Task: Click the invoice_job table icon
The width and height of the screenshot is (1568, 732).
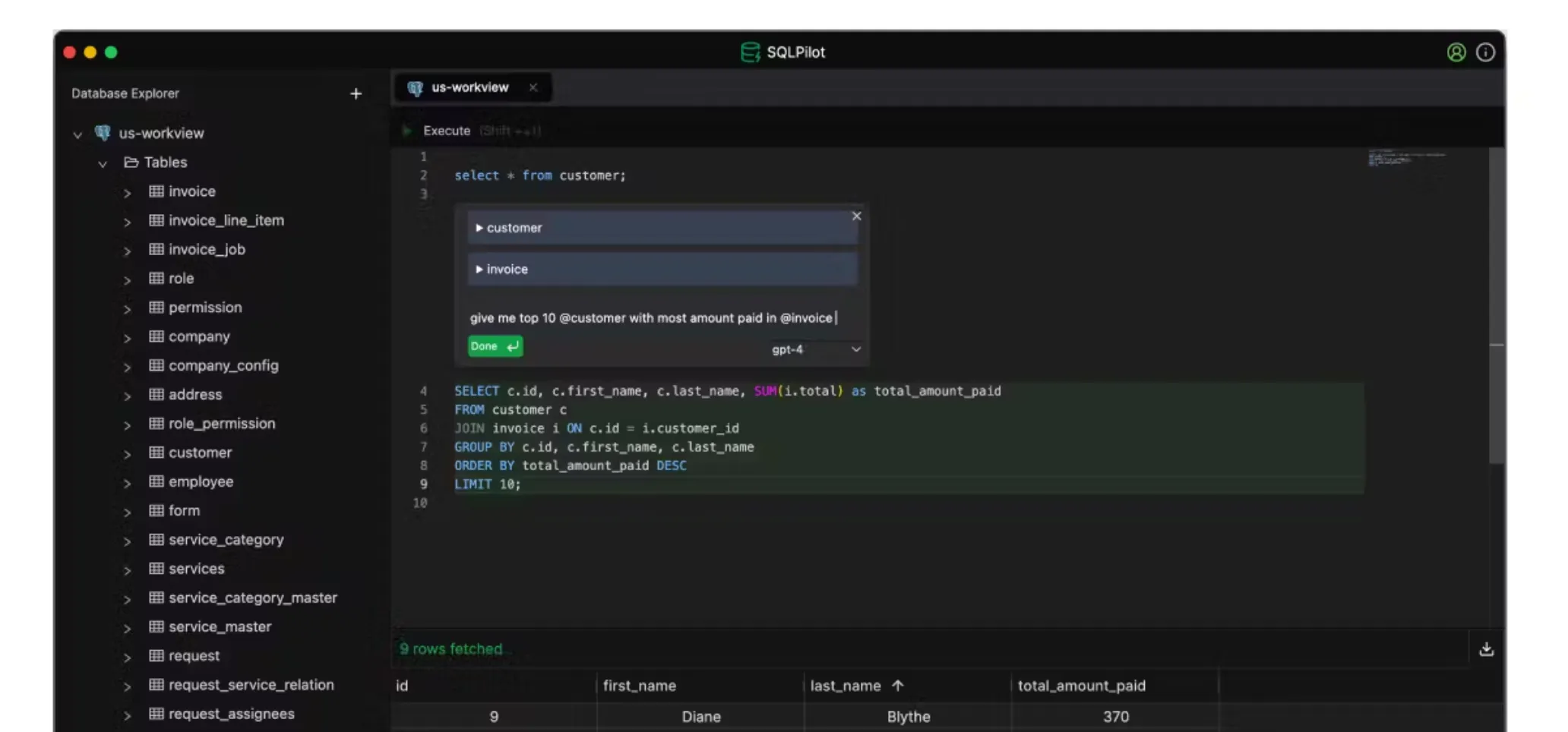Action: [x=156, y=249]
